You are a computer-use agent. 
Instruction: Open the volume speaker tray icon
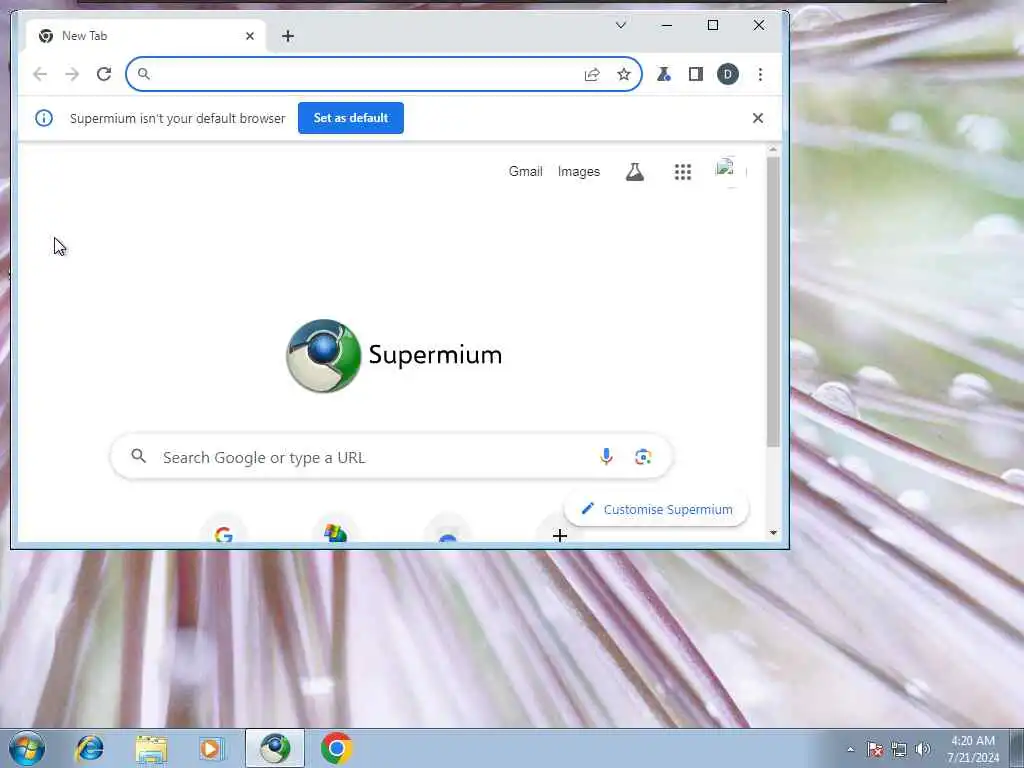[923, 749]
